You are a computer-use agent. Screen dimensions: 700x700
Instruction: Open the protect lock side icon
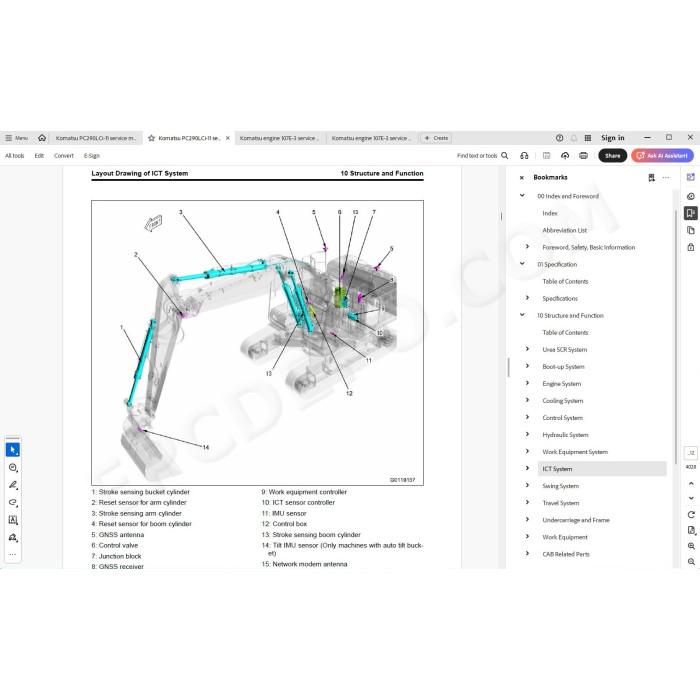691,247
